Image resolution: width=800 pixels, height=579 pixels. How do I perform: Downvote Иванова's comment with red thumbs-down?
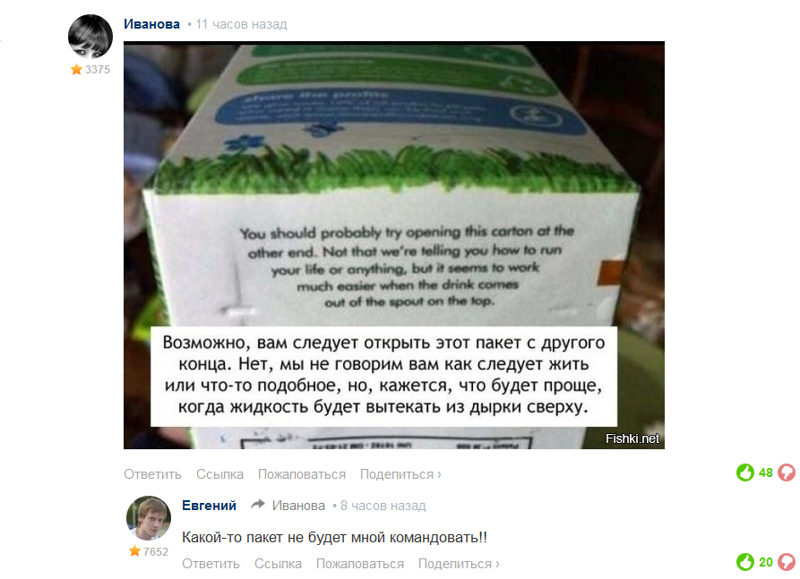(x=787, y=472)
